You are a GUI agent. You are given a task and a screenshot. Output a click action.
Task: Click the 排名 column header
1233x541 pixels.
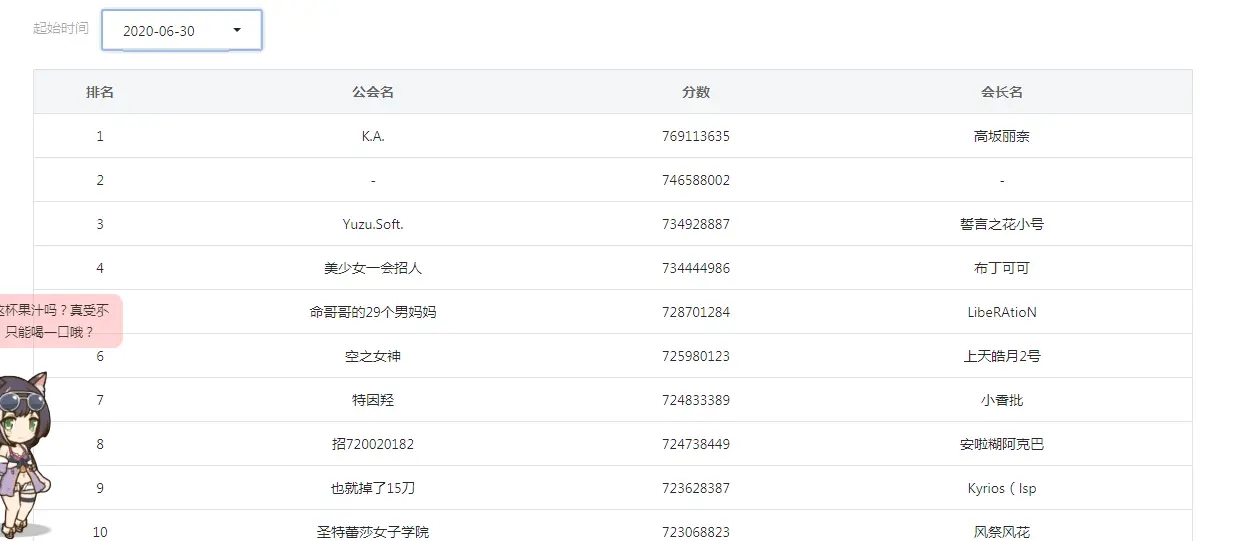coord(100,92)
